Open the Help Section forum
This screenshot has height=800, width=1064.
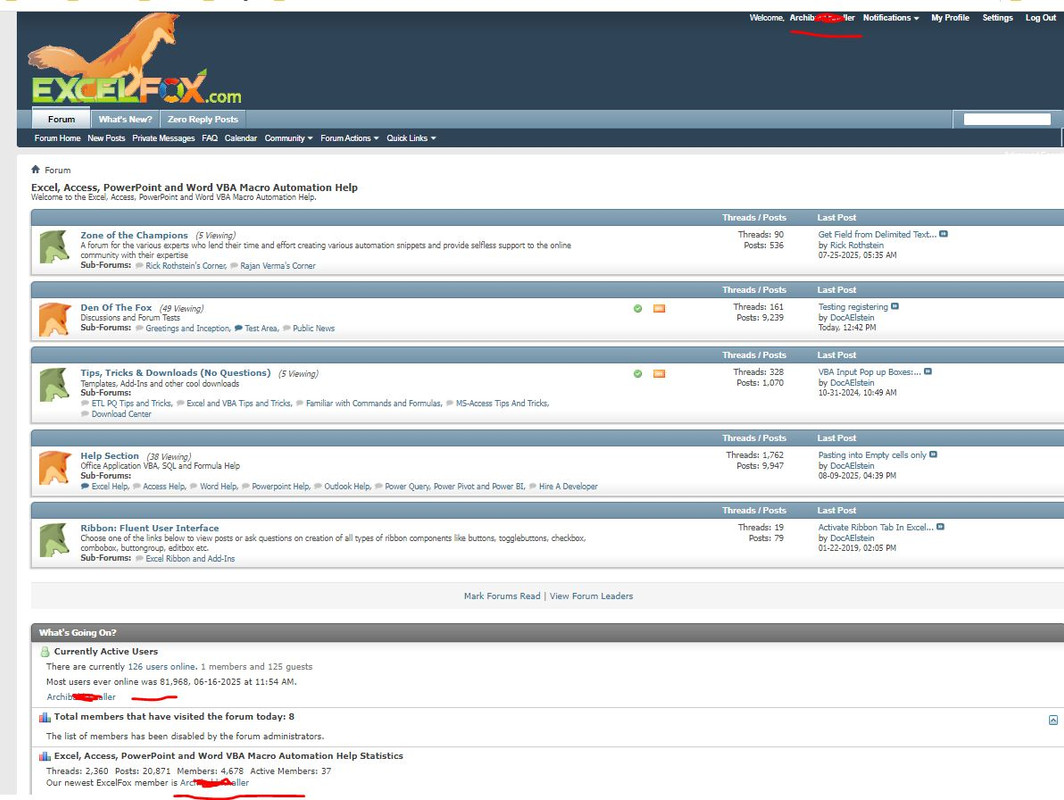(x=110, y=456)
